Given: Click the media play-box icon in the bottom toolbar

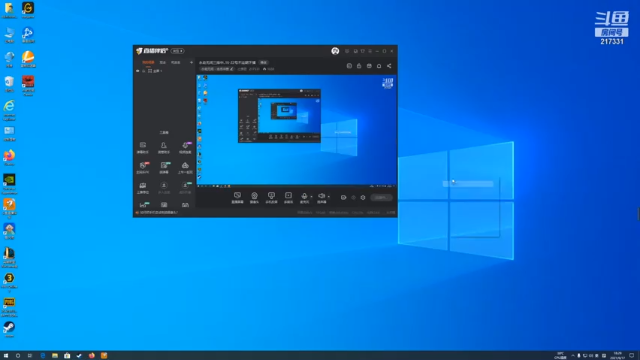Looking at the screenshot, I should point(288,196).
